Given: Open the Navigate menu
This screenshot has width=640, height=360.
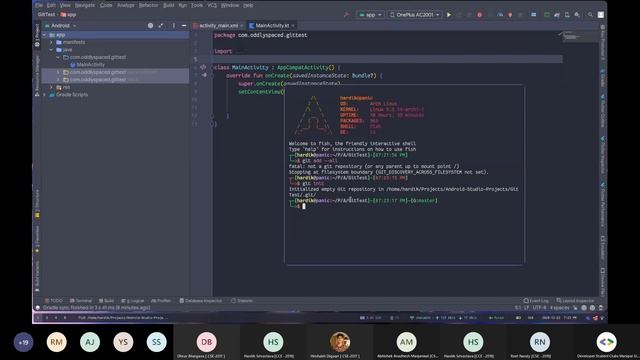Looking at the screenshot, I should 85,5.
